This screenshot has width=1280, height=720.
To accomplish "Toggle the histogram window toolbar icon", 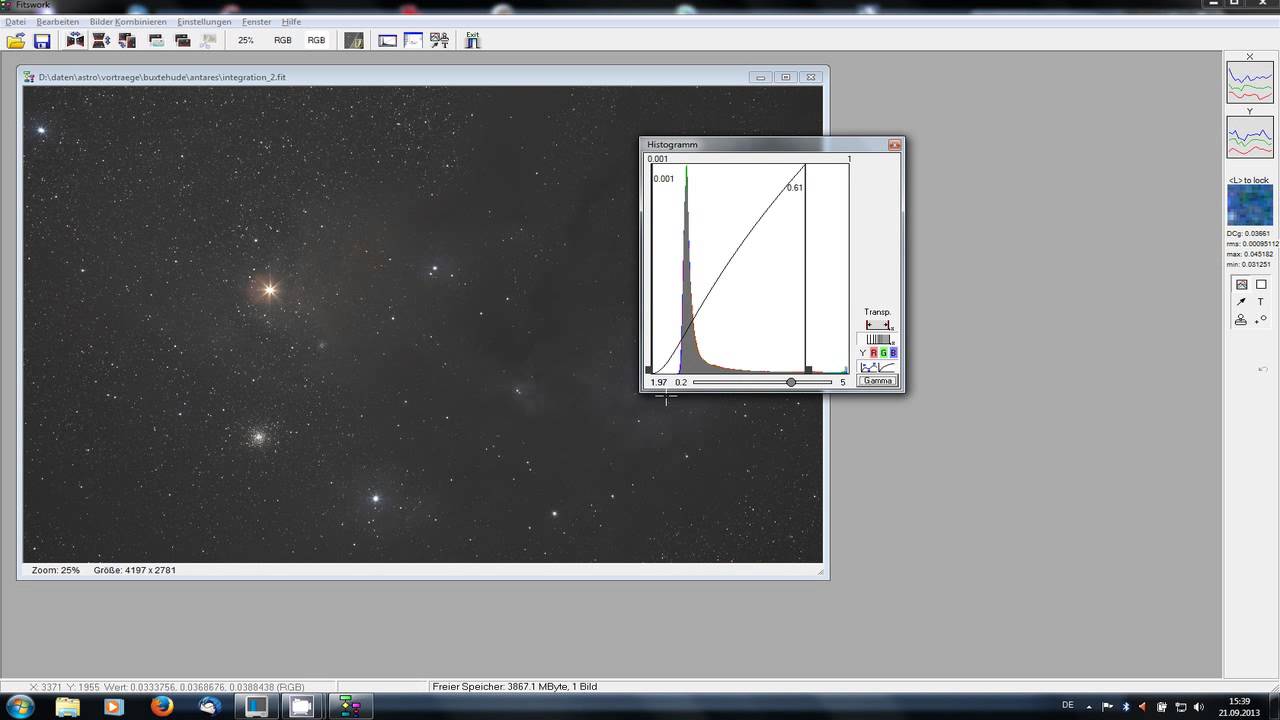I will pos(388,41).
